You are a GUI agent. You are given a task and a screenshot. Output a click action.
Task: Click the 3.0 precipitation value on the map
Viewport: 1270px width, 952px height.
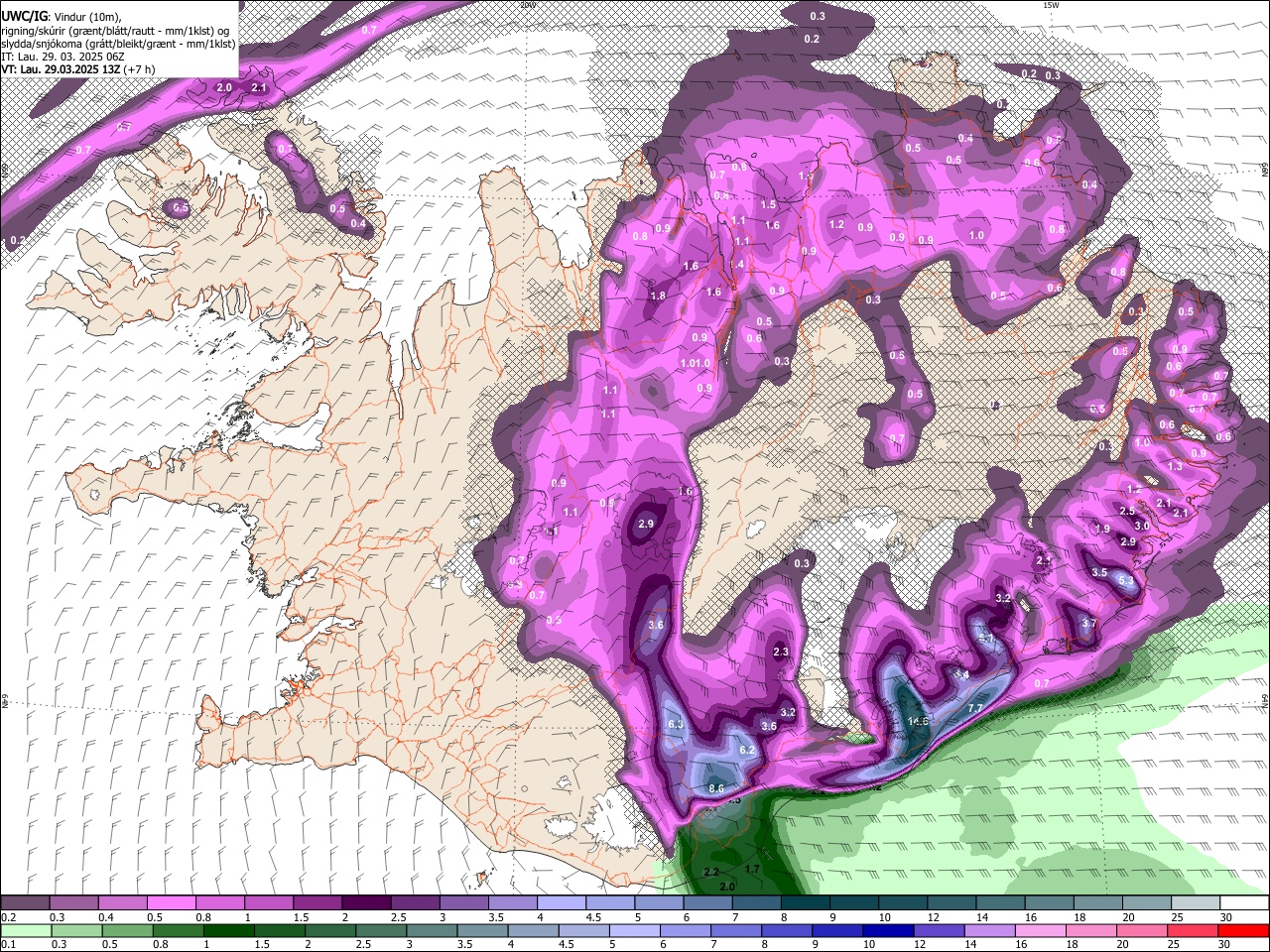pos(1142,526)
